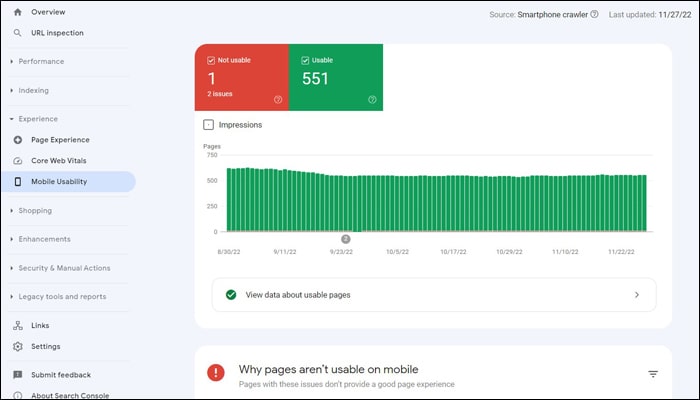This screenshot has width=700, height=400.
Task: Click help icon in Usable card
Action: [x=372, y=100]
